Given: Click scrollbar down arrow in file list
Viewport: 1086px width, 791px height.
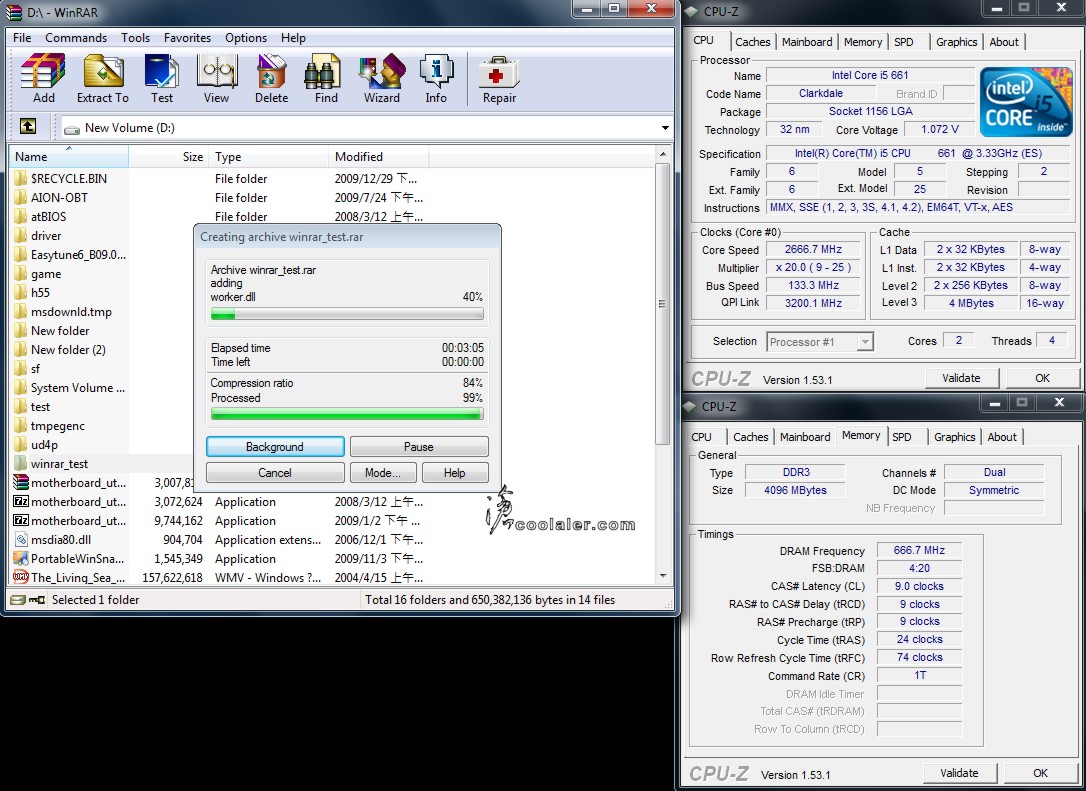Looking at the screenshot, I should tap(663, 576).
